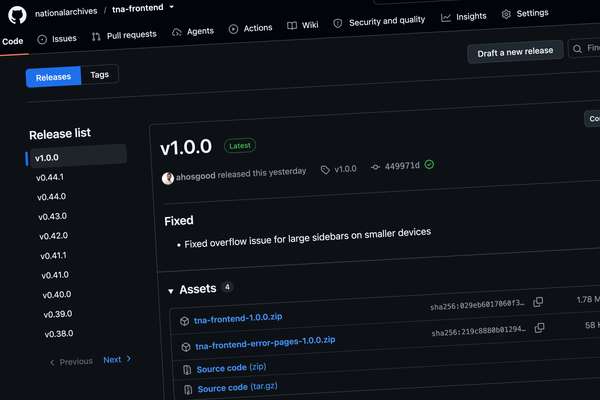Download Source code (tar.gz)

tap(237, 387)
